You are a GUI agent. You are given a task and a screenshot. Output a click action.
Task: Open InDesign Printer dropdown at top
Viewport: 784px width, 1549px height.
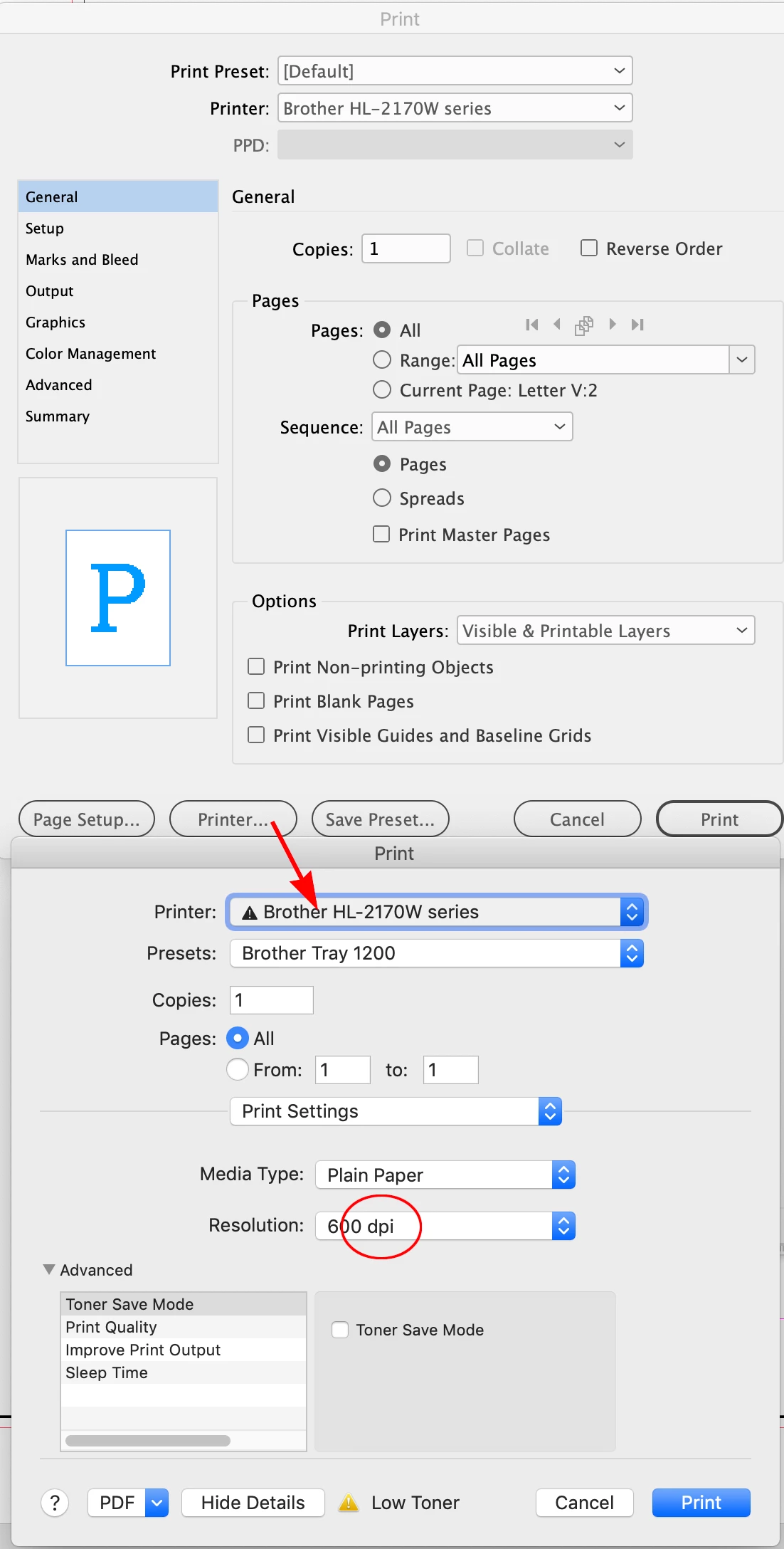[455, 107]
